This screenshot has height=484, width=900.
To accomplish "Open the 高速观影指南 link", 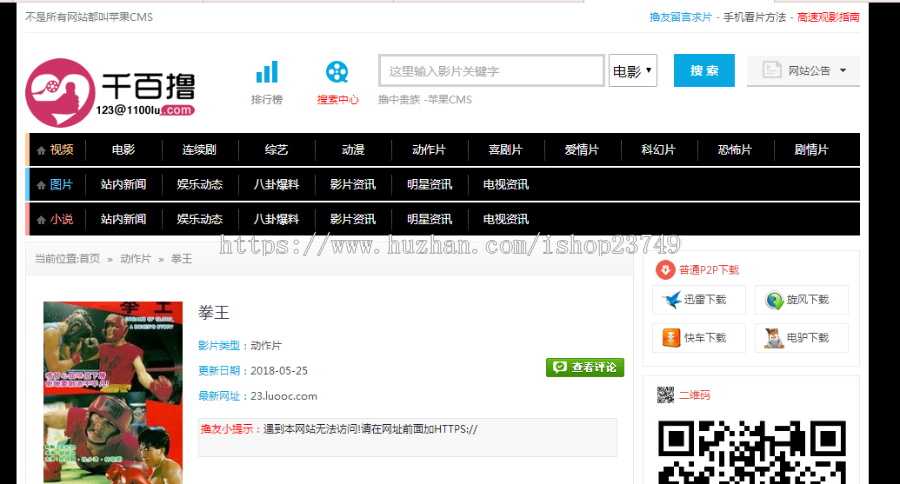I will click(x=828, y=17).
